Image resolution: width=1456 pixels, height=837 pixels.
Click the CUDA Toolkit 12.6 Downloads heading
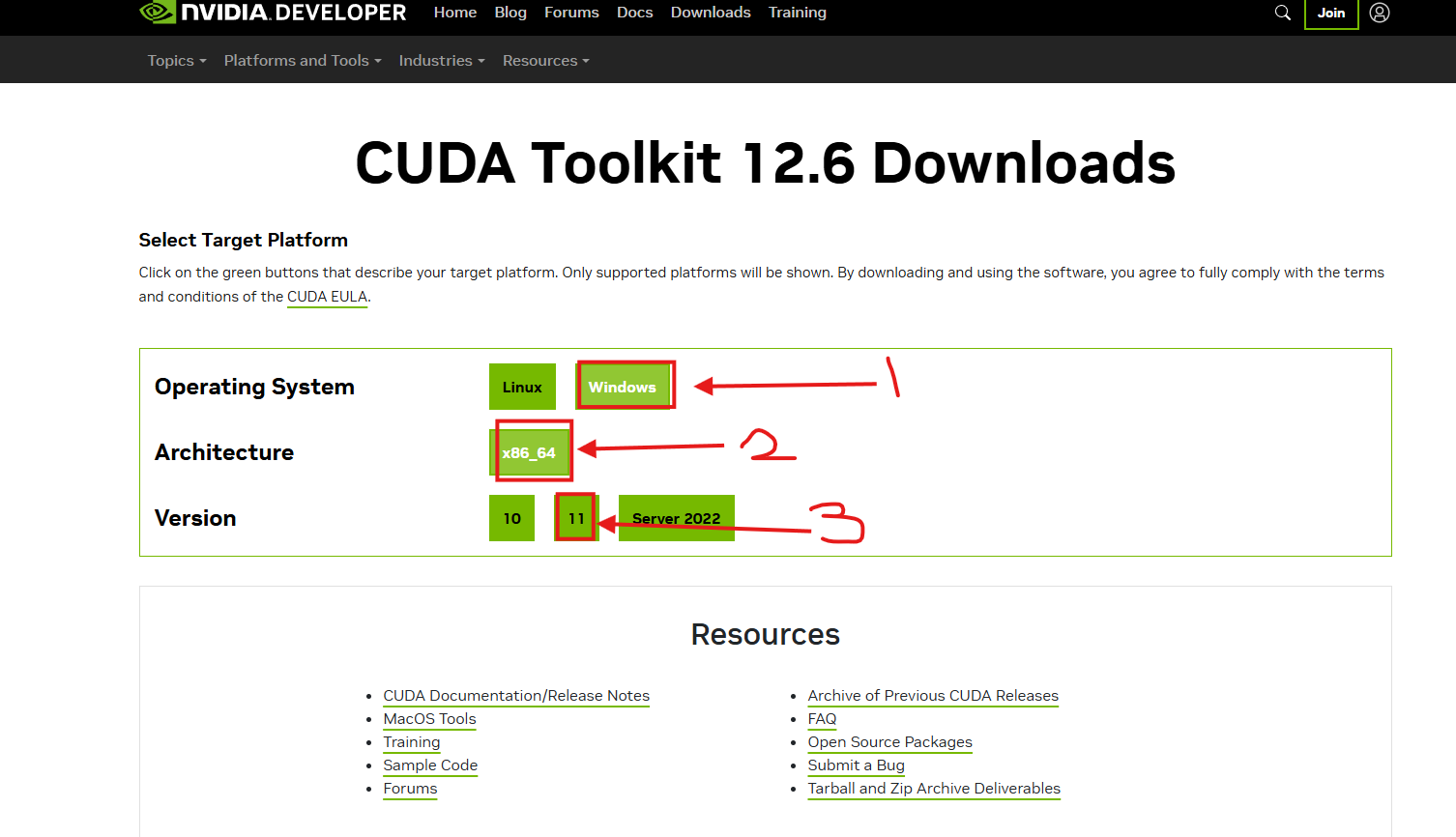coord(766,162)
